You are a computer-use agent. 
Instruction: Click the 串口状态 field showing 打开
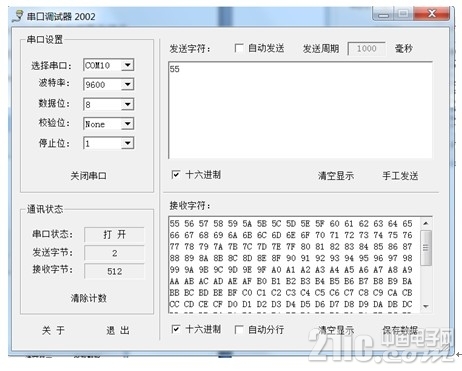pos(114,234)
